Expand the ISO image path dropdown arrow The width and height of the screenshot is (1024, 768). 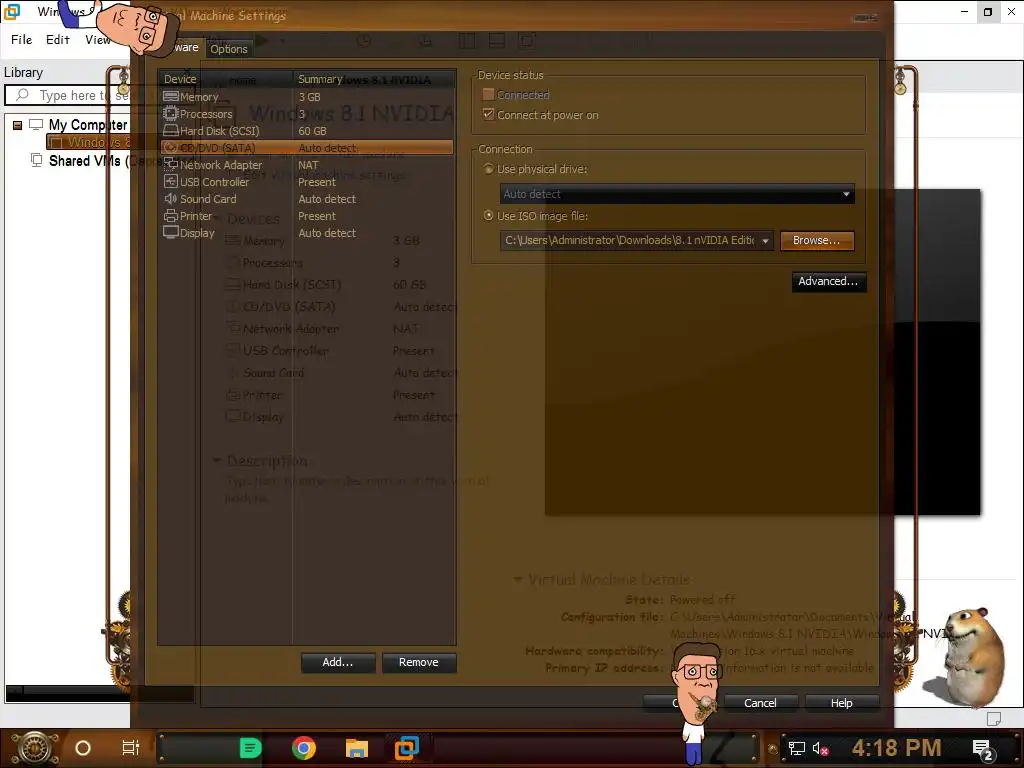pos(765,240)
